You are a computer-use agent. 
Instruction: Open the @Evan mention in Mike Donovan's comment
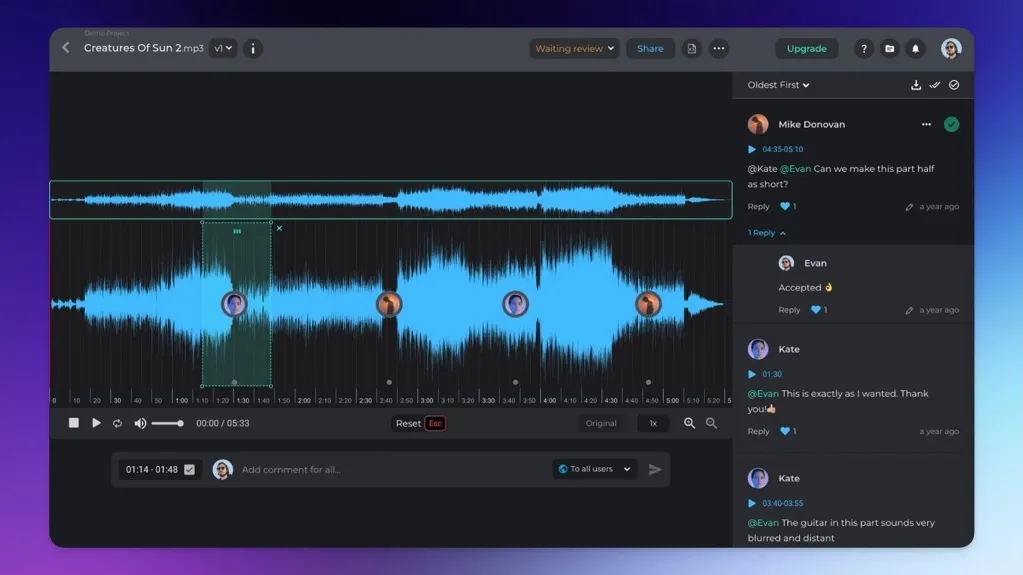pyautogui.click(x=795, y=169)
